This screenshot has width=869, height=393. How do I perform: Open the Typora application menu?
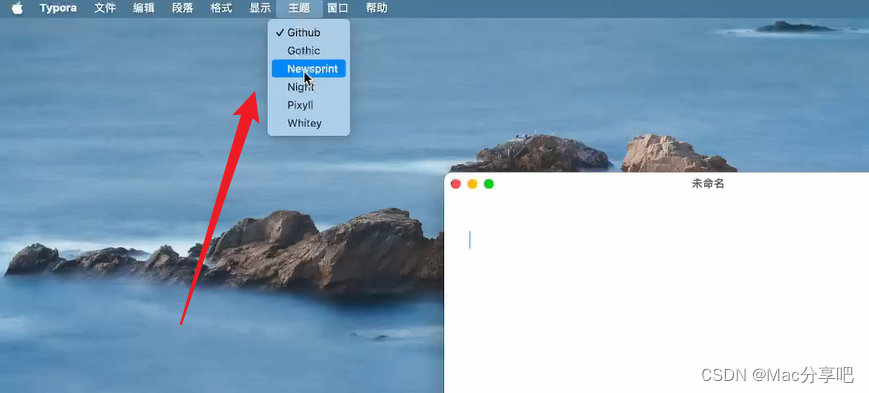point(58,8)
